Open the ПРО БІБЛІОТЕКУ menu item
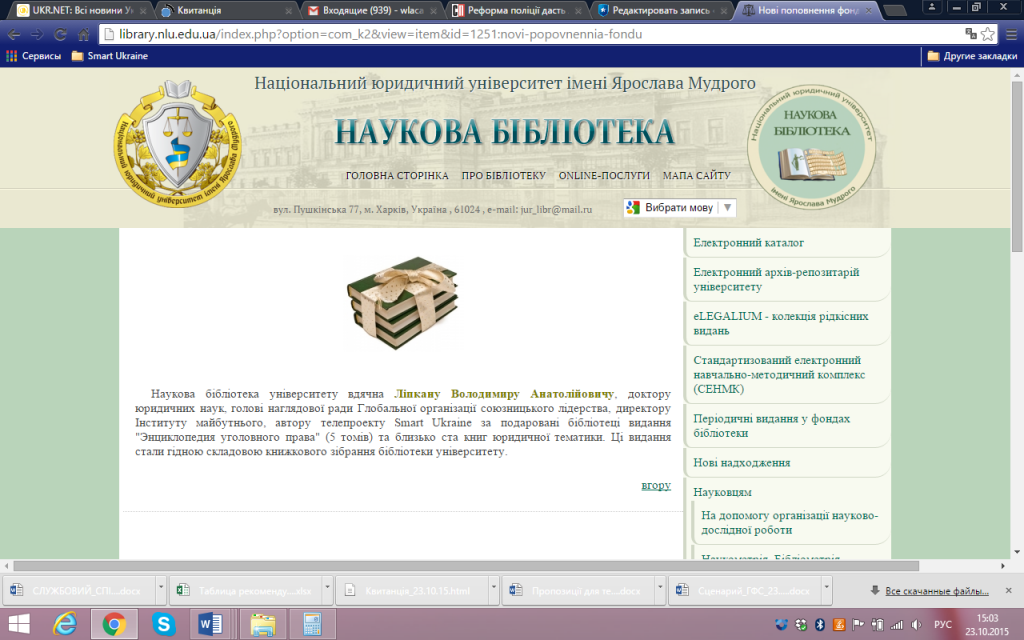This screenshot has height=640, width=1024. [503, 176]
